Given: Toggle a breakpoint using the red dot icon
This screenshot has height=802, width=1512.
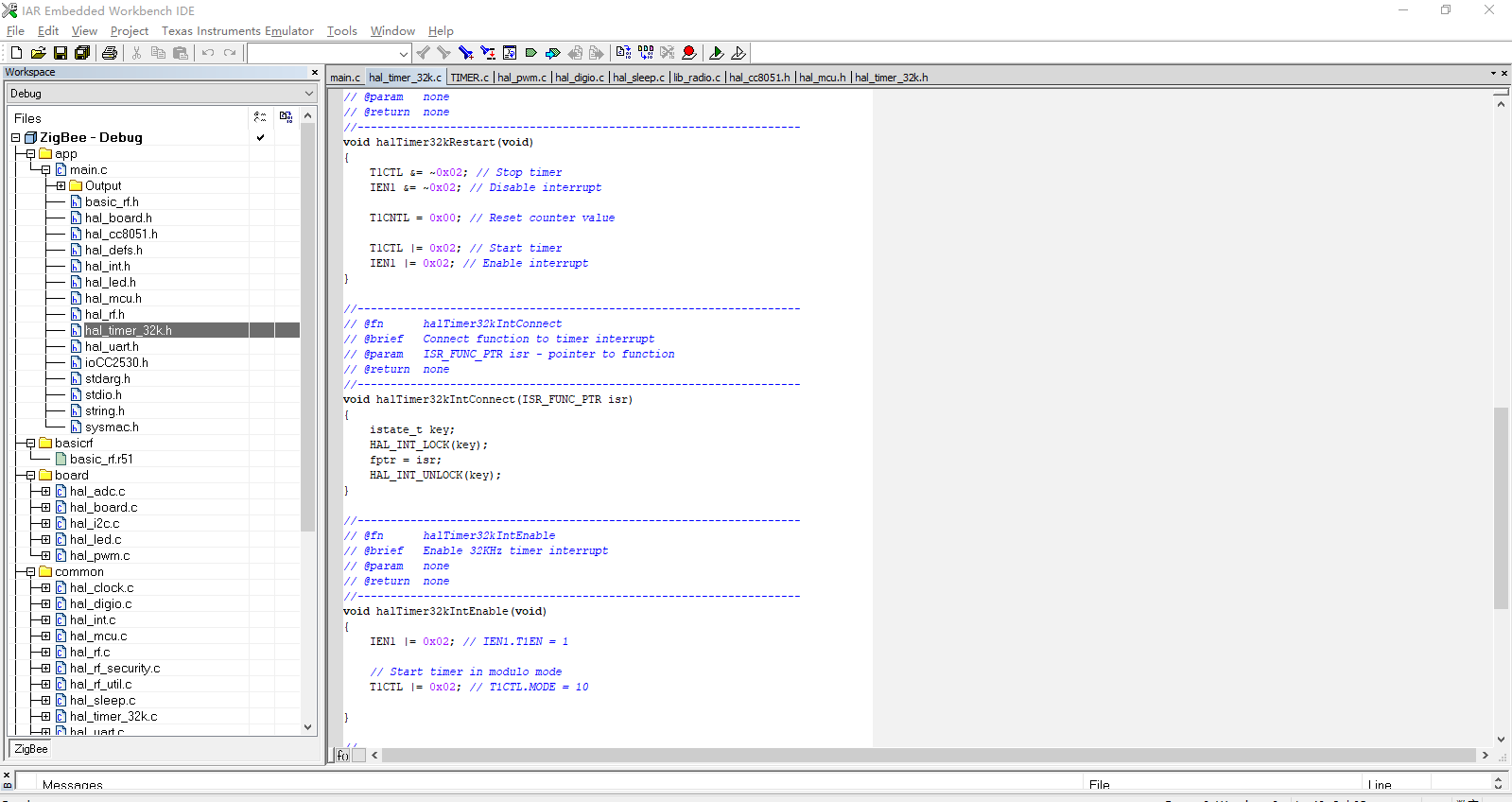Looking at the screenshot, I should point(689,53).
